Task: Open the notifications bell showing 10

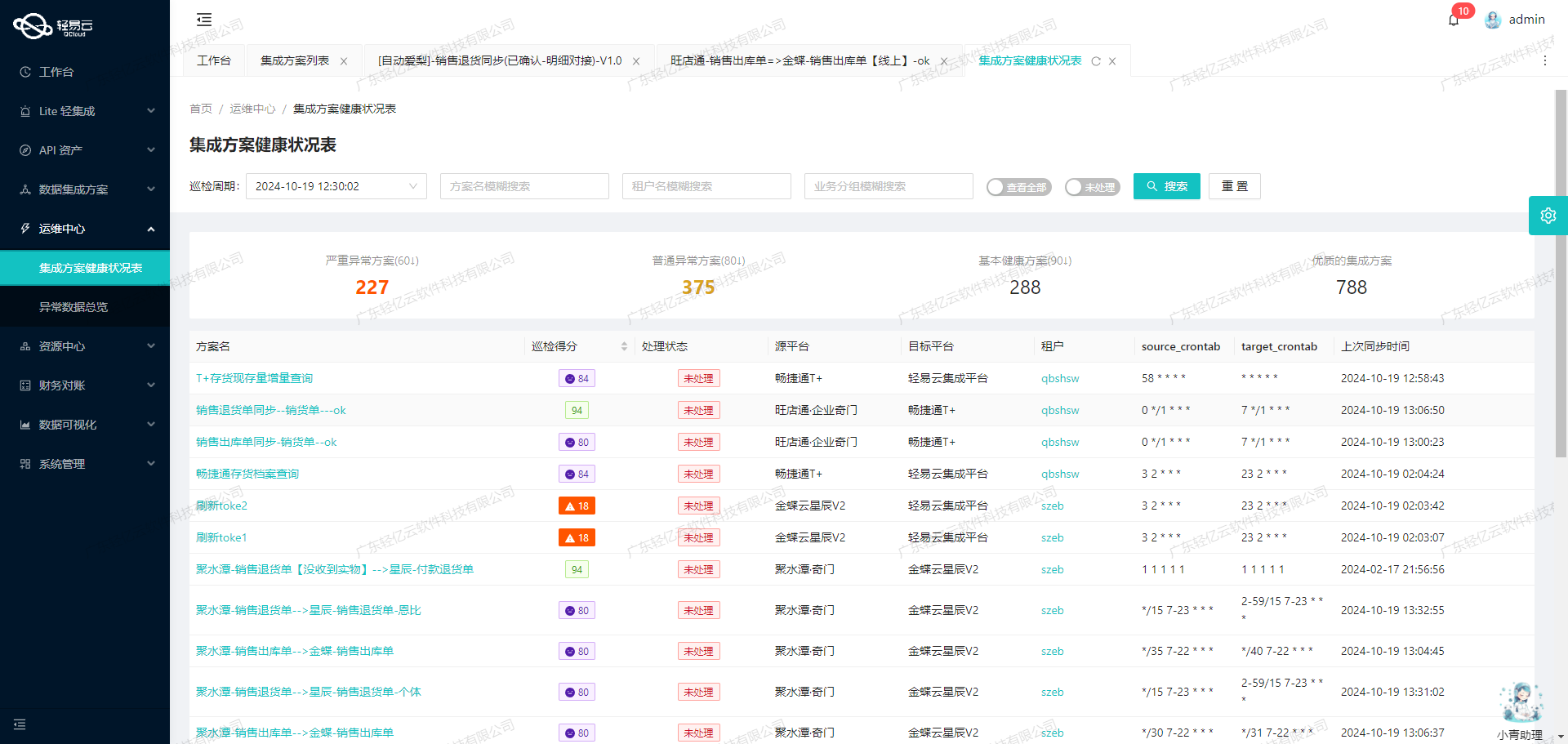Action: click(1454, 20)
